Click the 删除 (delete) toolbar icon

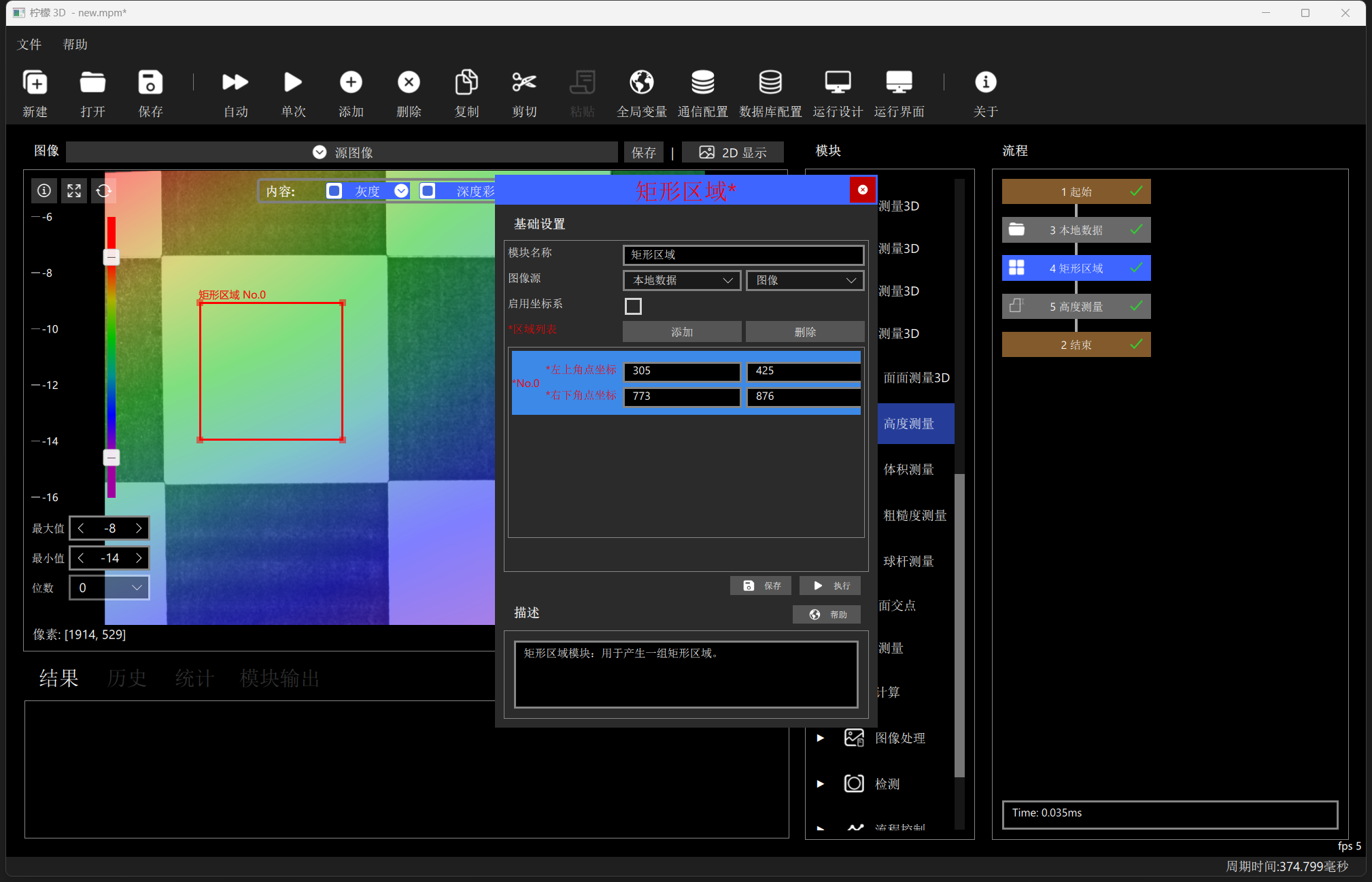click(409, 83)
